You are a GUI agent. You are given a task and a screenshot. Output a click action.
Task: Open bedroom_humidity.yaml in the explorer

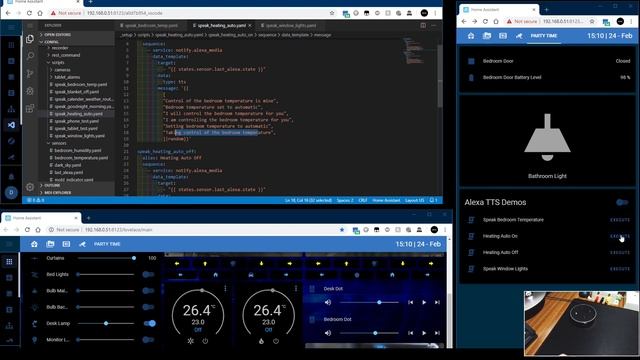(x=78, y=151)
